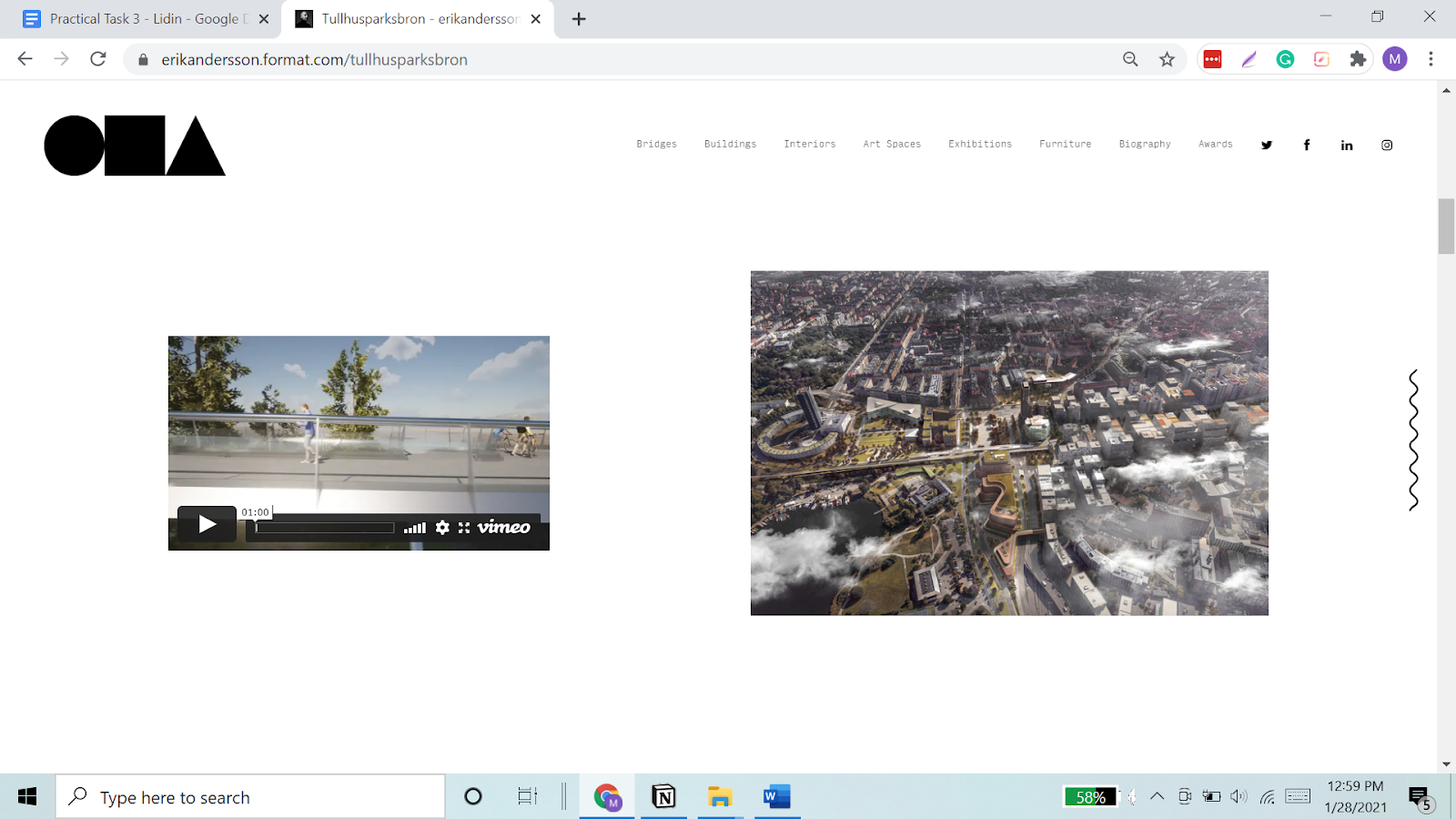1456x819 pixels.
Task: Open the orange-pink square extension icon
Action: 1321,59
